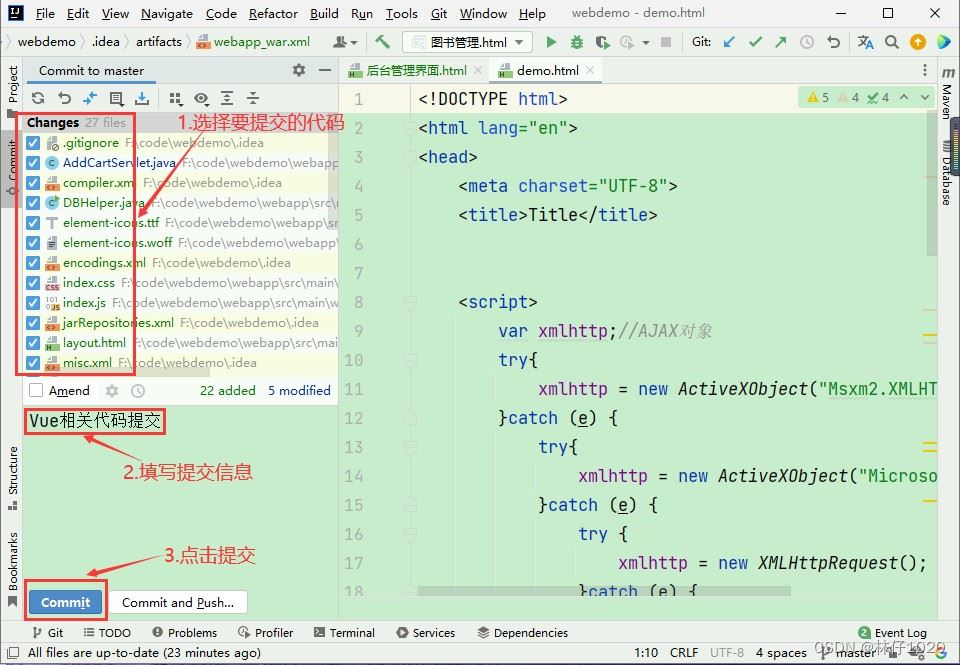
Task: Enable the Amend checkbox
Action: point(37,391)
